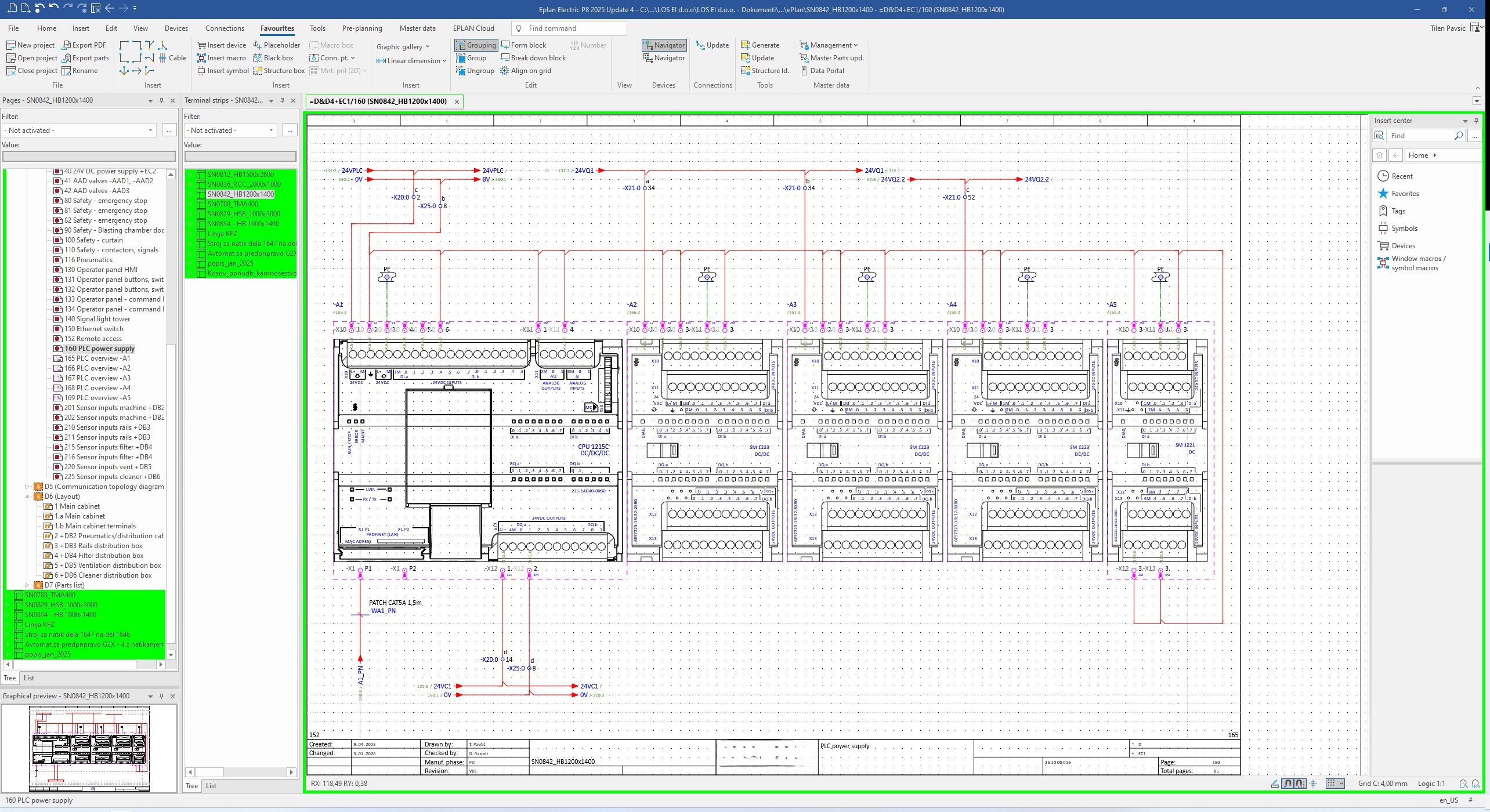1490x812 pixels.
Task: Align elements with Align on grid
Action: [x=526, y=71]
